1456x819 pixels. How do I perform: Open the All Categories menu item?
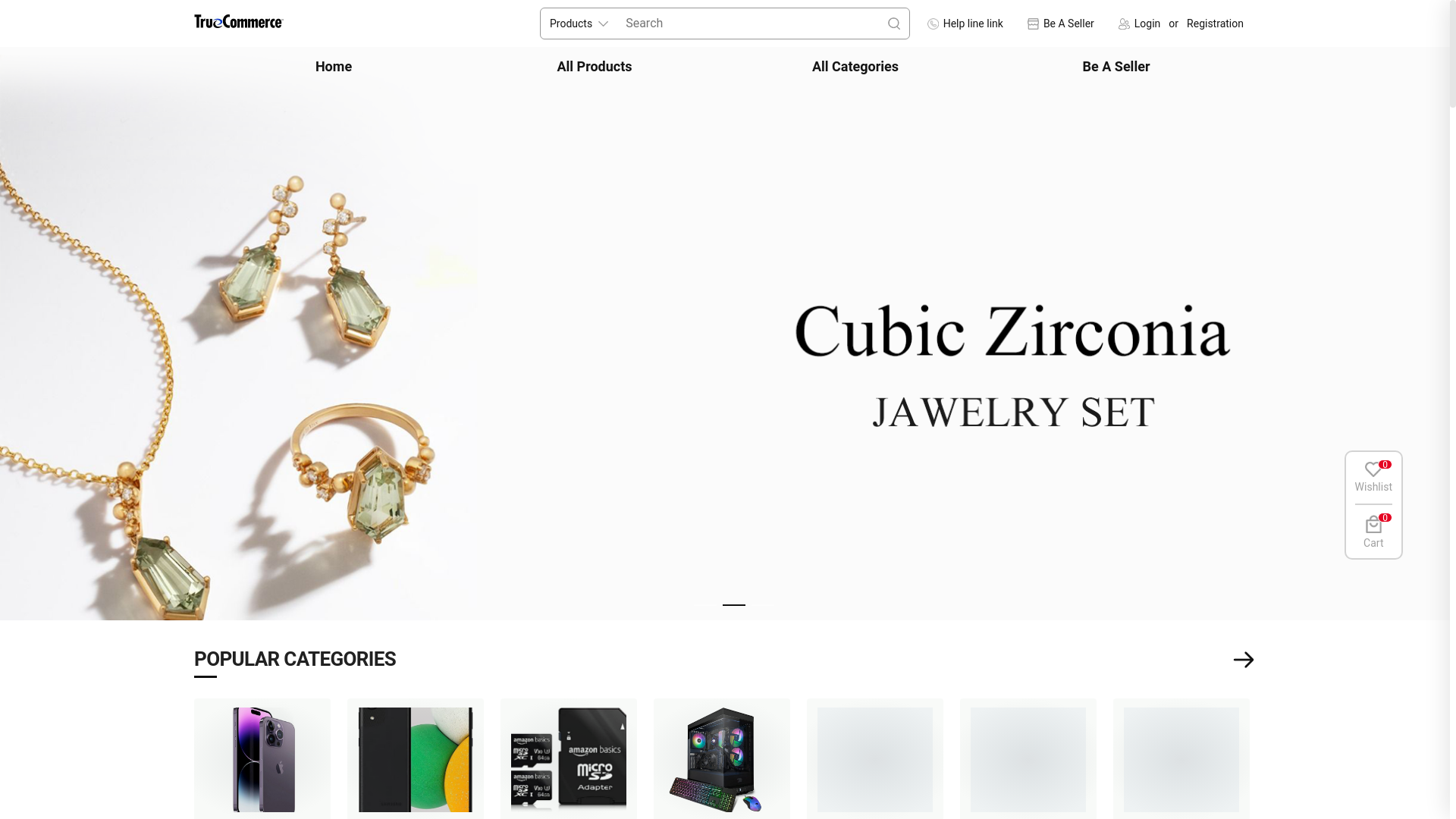855,67
